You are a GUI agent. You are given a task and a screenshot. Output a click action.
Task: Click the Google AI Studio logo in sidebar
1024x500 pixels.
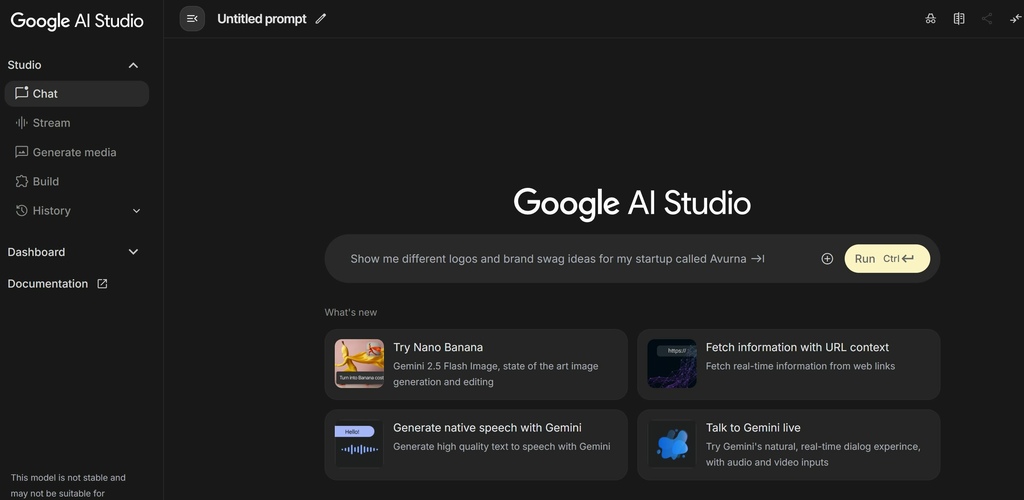tap(77, 20)
